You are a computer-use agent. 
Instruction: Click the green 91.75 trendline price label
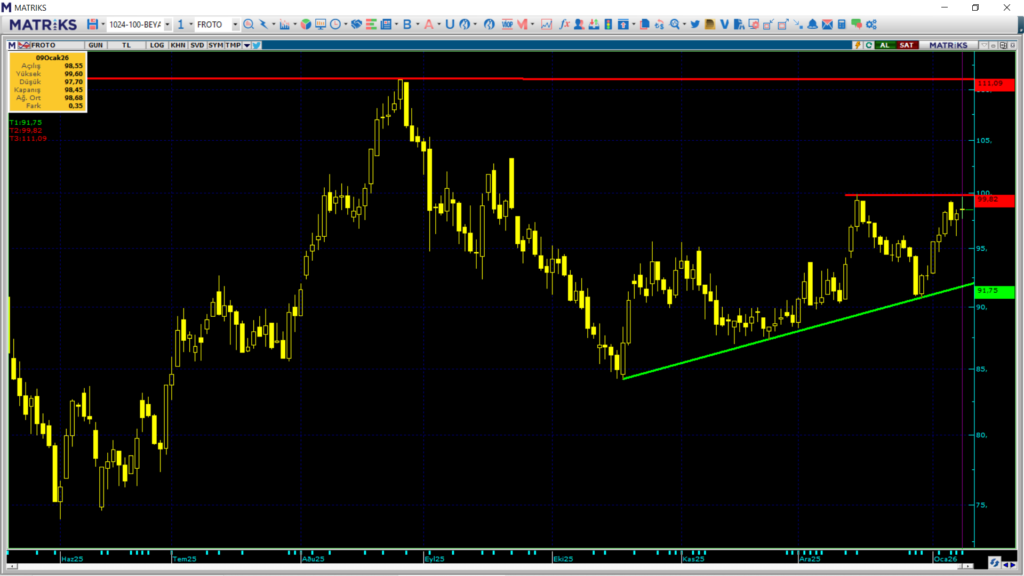tap(988, 290)
